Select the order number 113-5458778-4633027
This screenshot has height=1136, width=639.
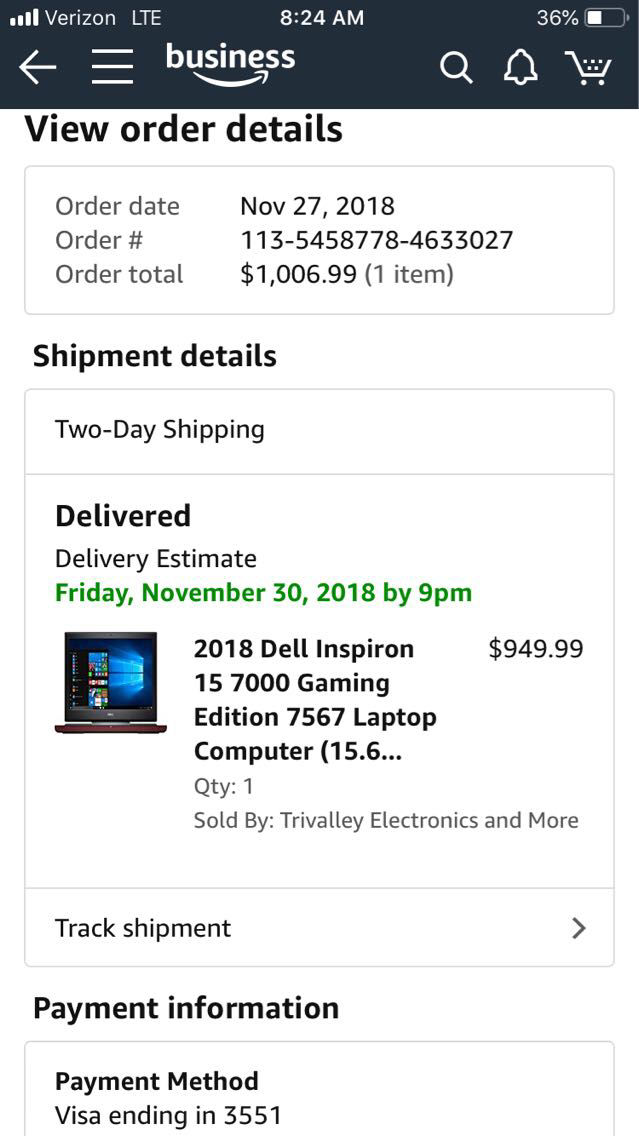click(376, 240)
